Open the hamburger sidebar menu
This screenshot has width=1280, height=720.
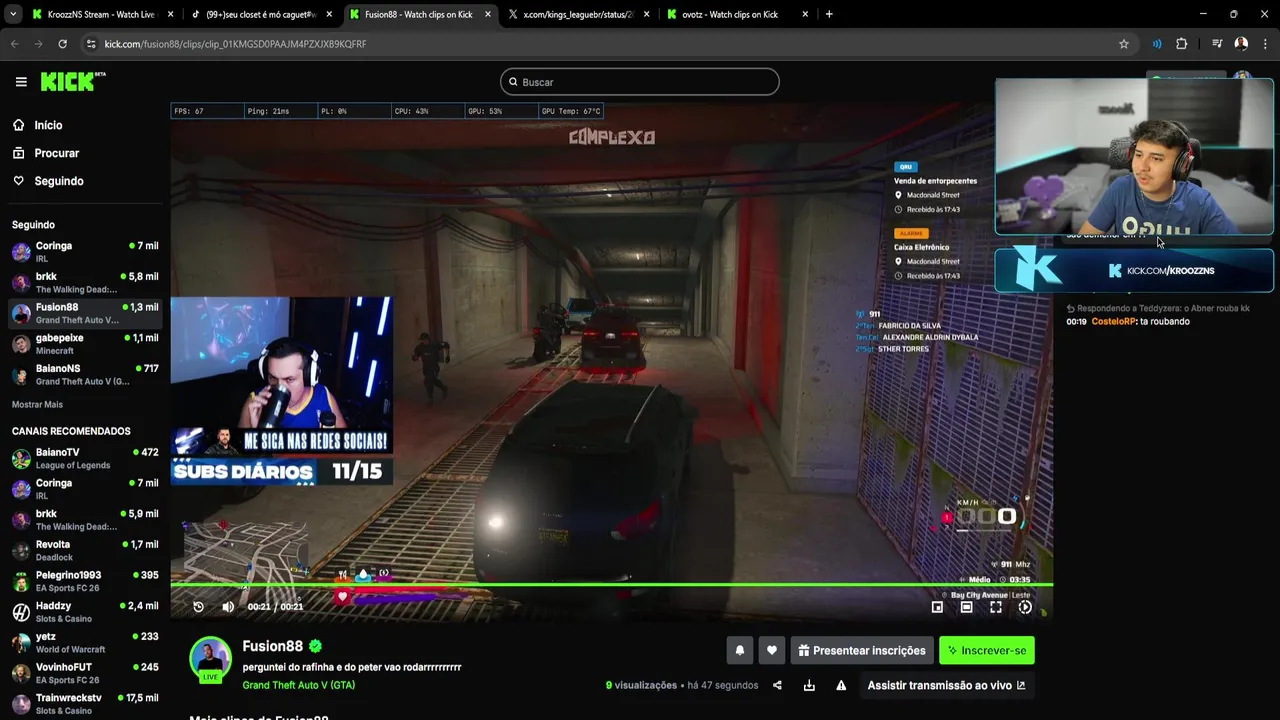point(21,82)
